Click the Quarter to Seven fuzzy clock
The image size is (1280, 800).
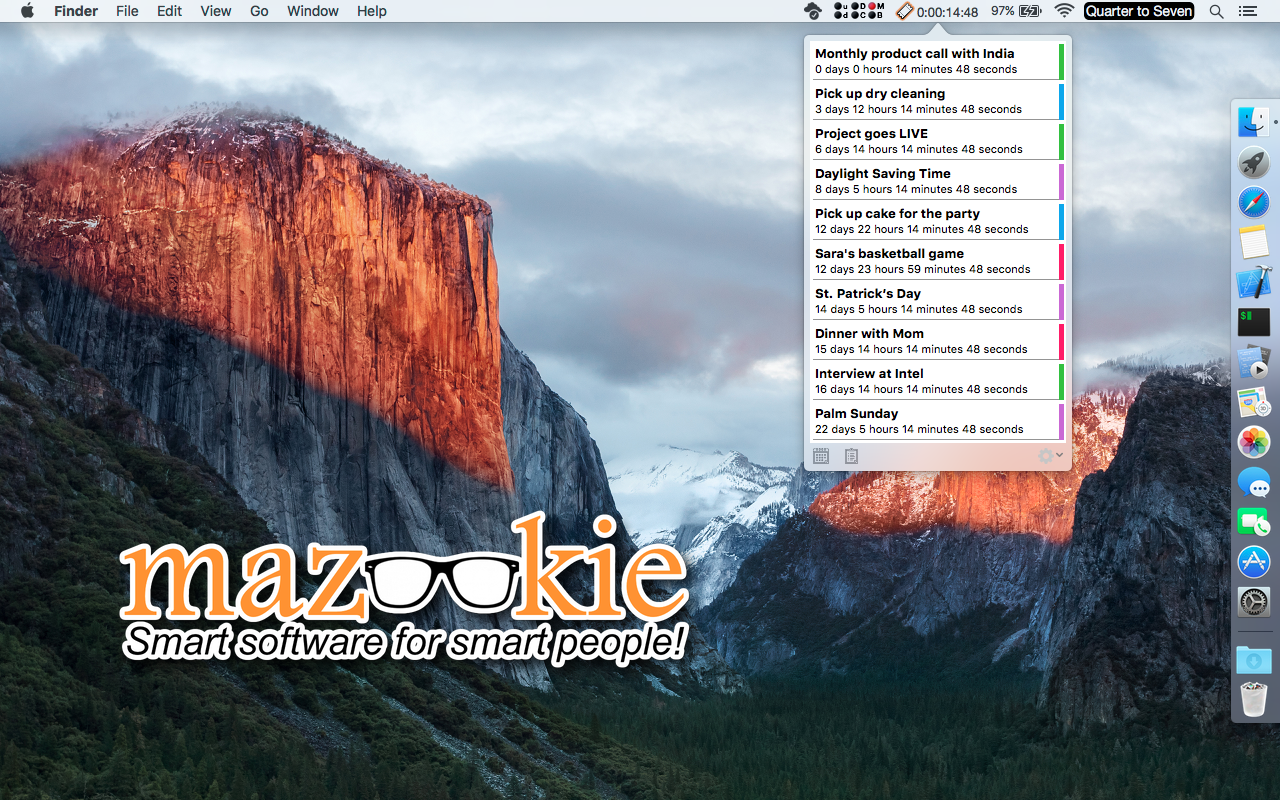(x=1139, y=11)
